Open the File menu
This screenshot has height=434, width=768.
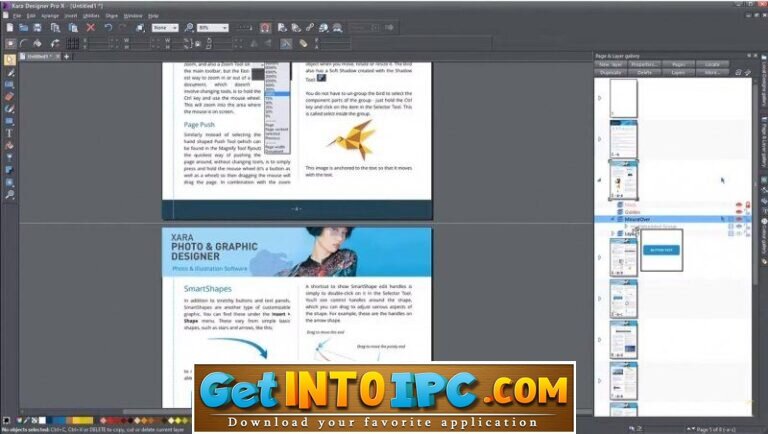point(17,16)
